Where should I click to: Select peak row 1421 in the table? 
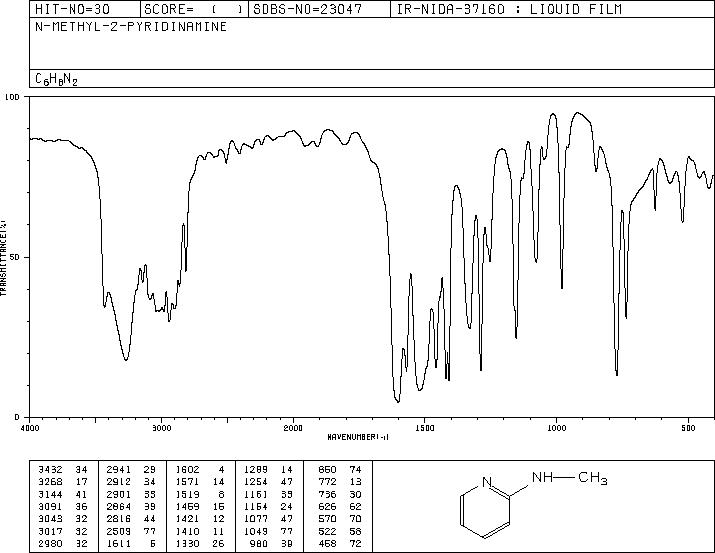pyautogui.click(x=200, y=519)
